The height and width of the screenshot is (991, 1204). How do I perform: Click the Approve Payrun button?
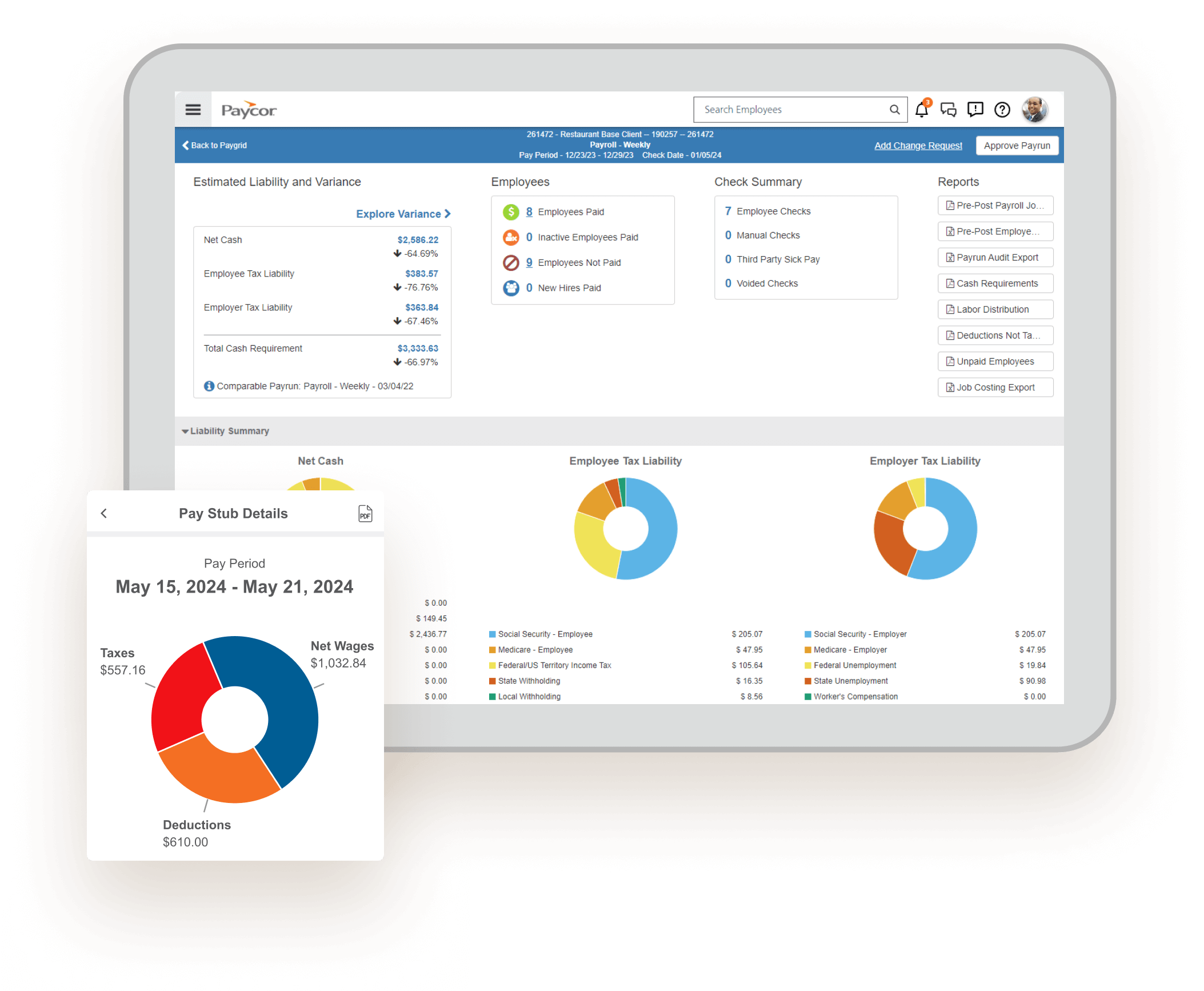click(x=1017, y=146)
